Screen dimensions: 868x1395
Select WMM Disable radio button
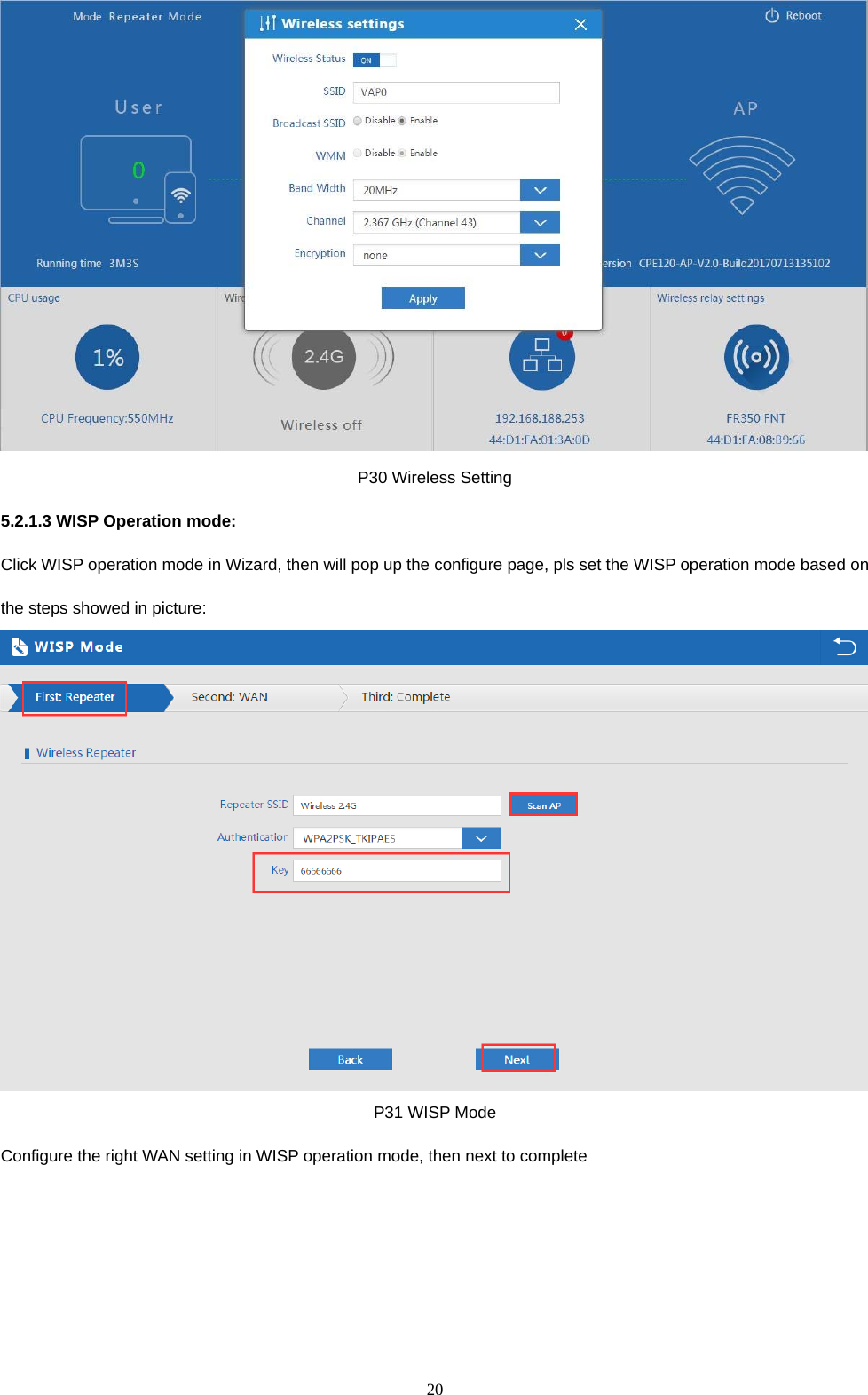(358, 153)
